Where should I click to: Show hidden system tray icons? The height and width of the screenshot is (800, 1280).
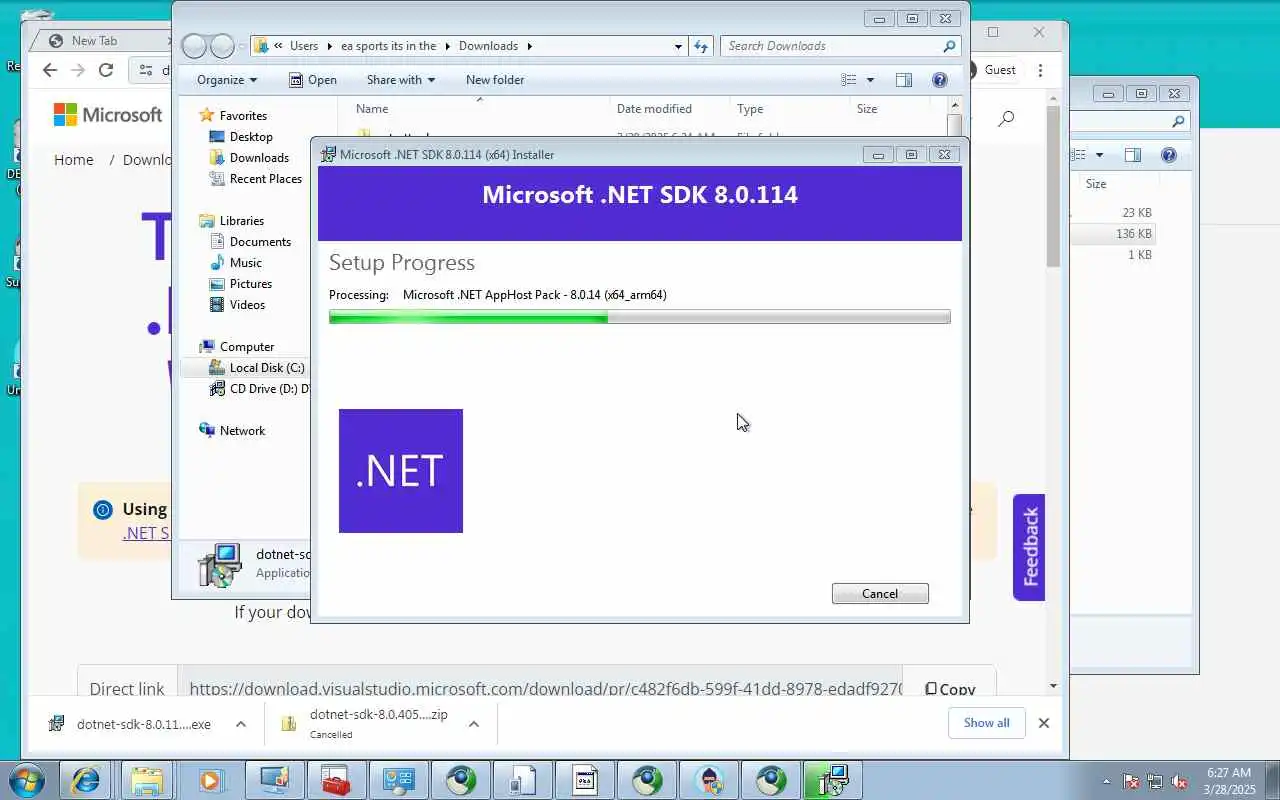(1106, 781)
